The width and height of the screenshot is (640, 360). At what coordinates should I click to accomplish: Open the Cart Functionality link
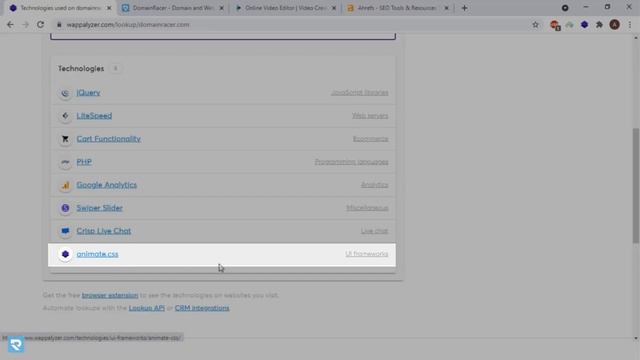tap(109, 139)
